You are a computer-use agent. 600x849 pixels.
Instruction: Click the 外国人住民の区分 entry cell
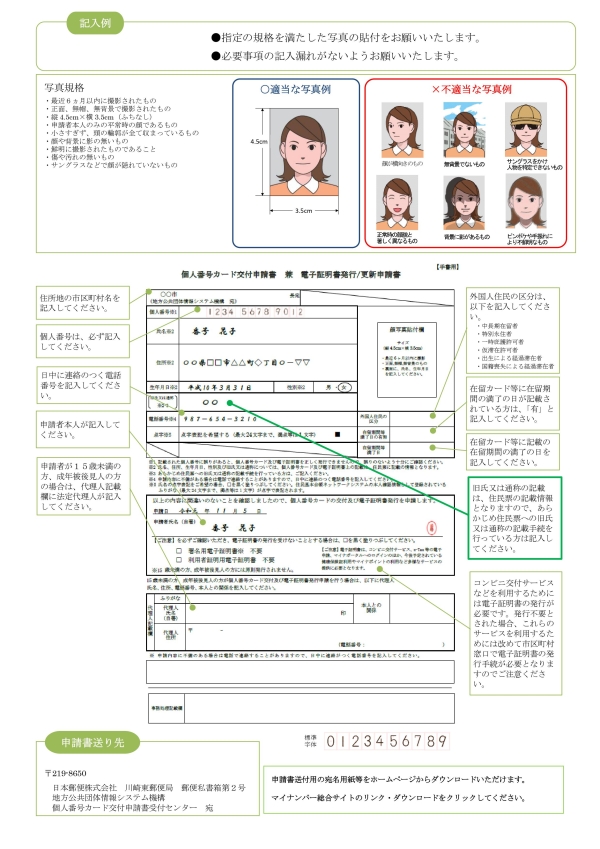click(421, 419)
